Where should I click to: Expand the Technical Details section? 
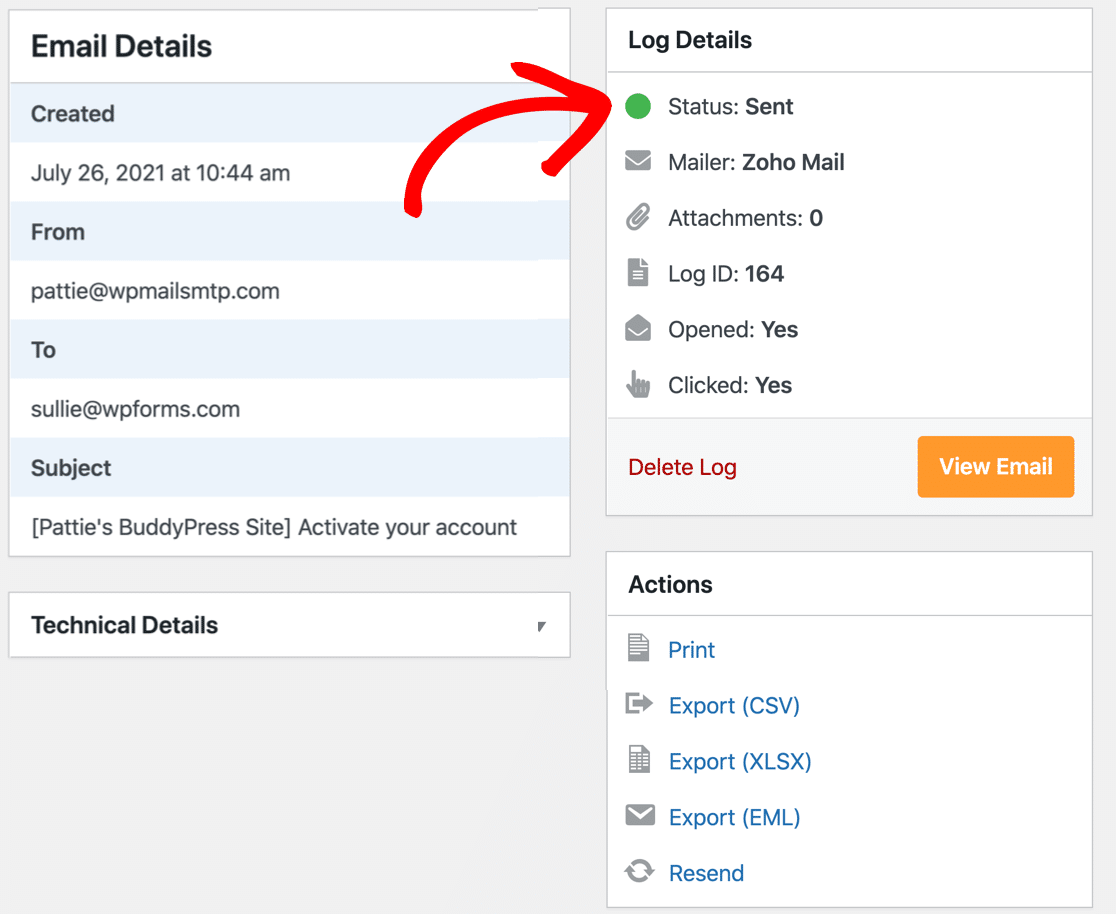(541, 625)
